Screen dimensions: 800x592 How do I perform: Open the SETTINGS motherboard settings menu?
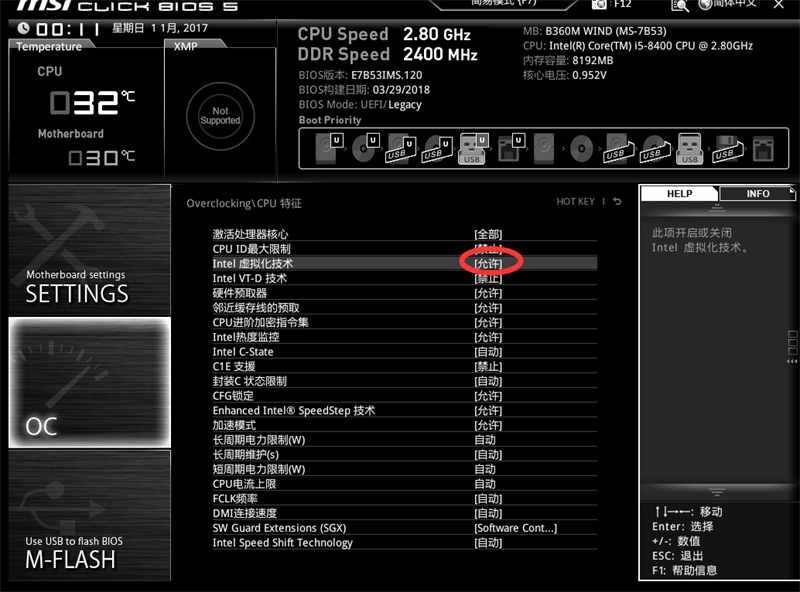[90, 250]
